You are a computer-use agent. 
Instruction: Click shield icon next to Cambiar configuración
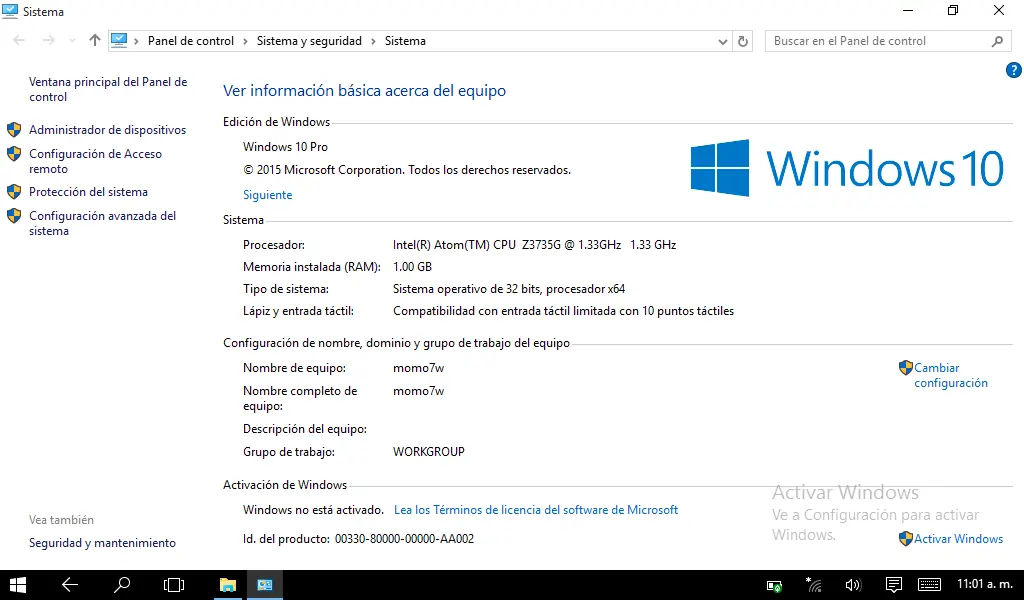pos(905,368)
